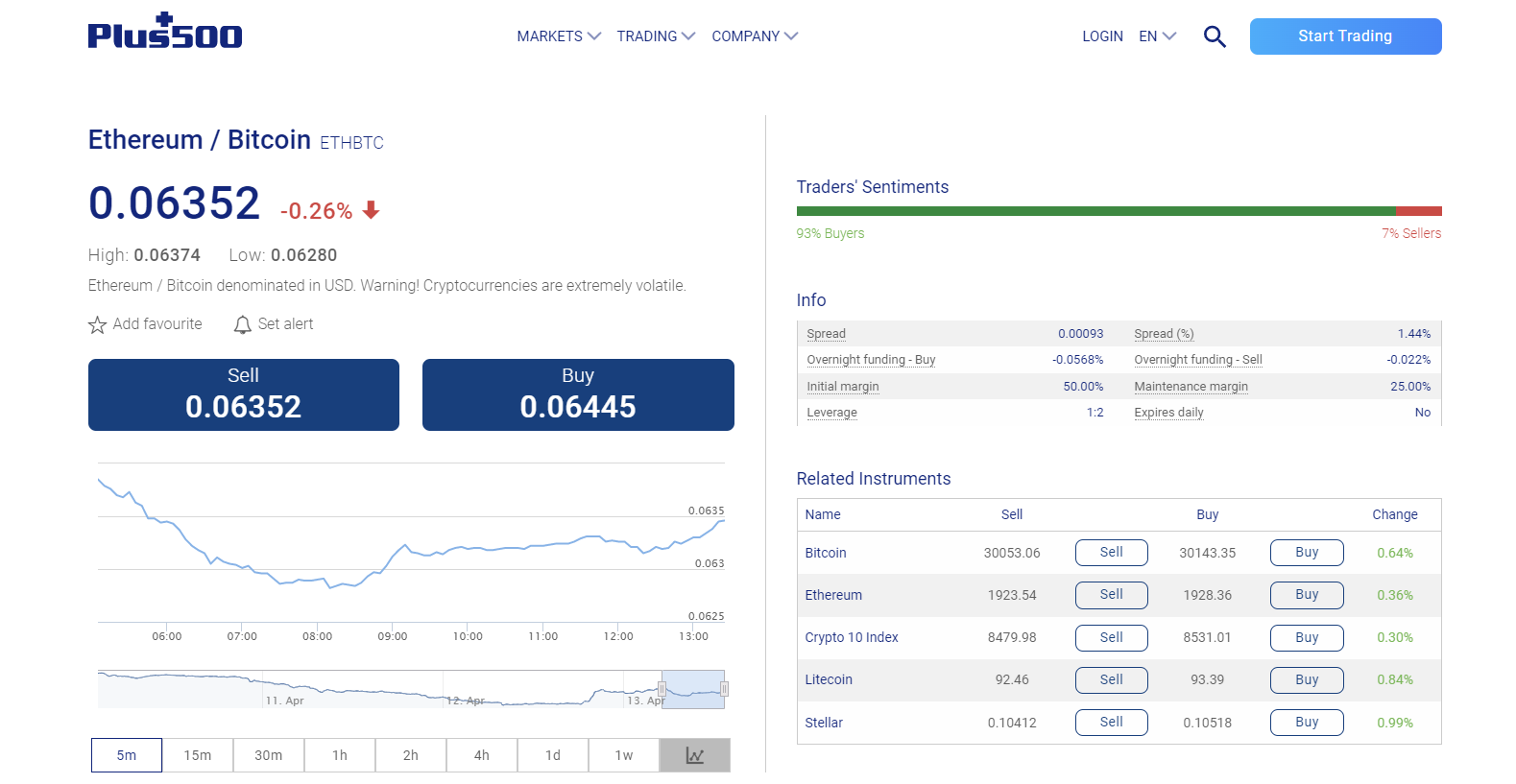Click the large Buy 0.06445 button
The image size is (1516, 784).
point(578,394)
